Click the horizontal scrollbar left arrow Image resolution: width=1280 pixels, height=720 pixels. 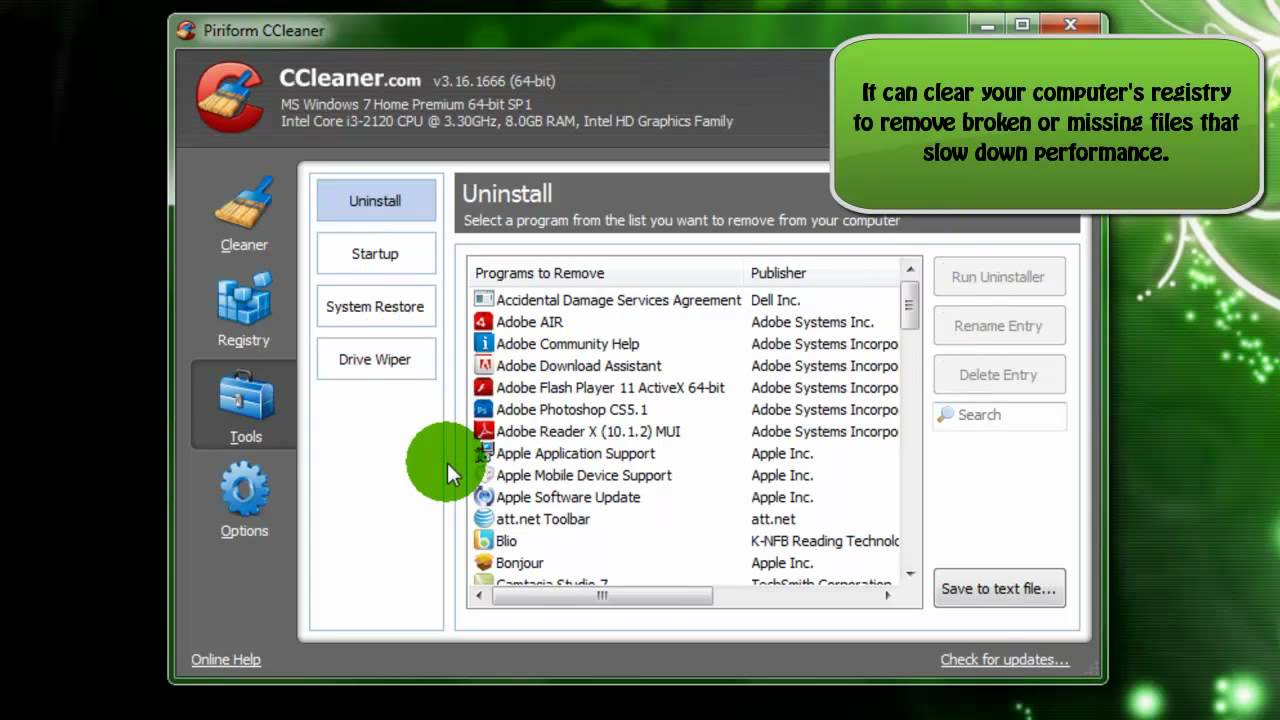click(479, 595)
